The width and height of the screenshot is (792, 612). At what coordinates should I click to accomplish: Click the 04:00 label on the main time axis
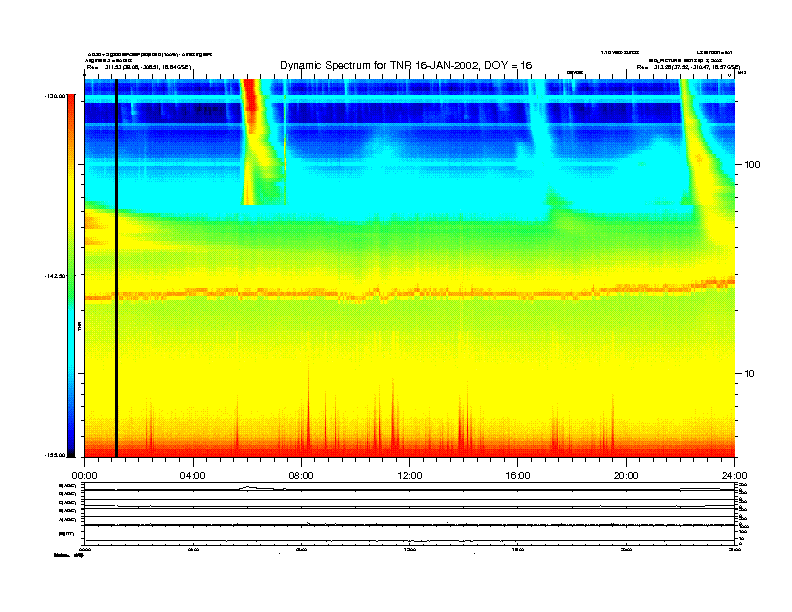[193, 476]
